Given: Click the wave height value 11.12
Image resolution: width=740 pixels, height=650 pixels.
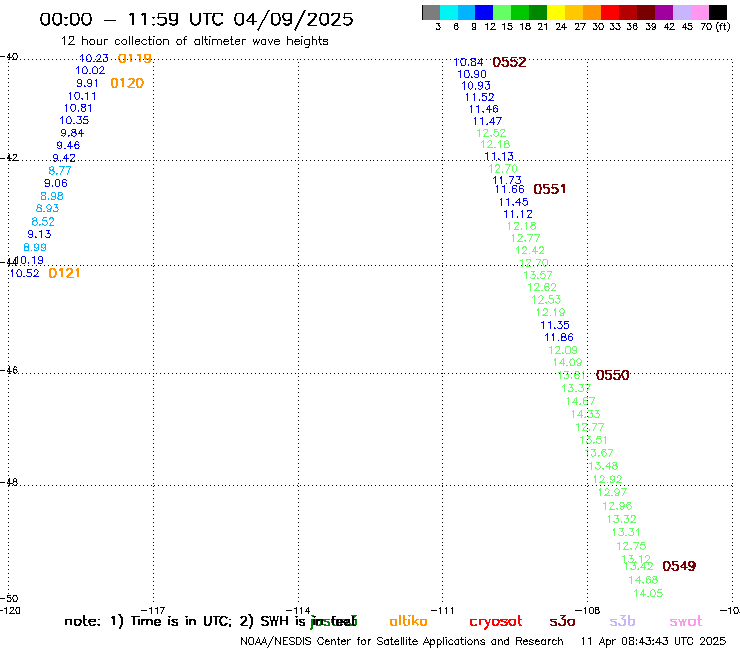Looking at the screenshot, I should point(518,214).
